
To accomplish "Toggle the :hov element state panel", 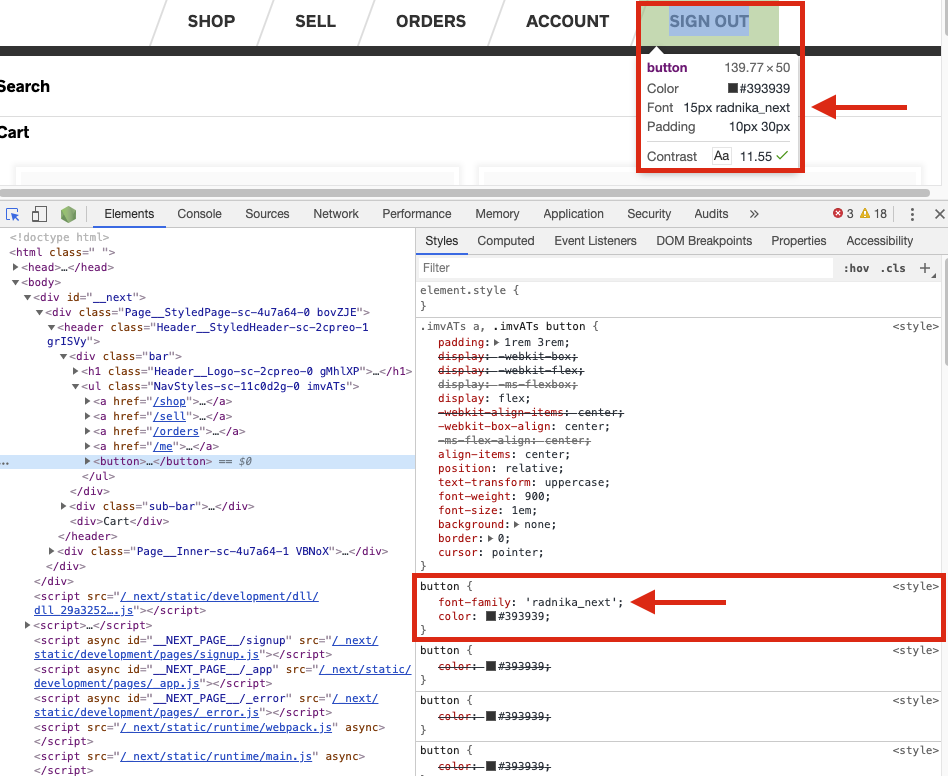I will [x=856, y=268].
